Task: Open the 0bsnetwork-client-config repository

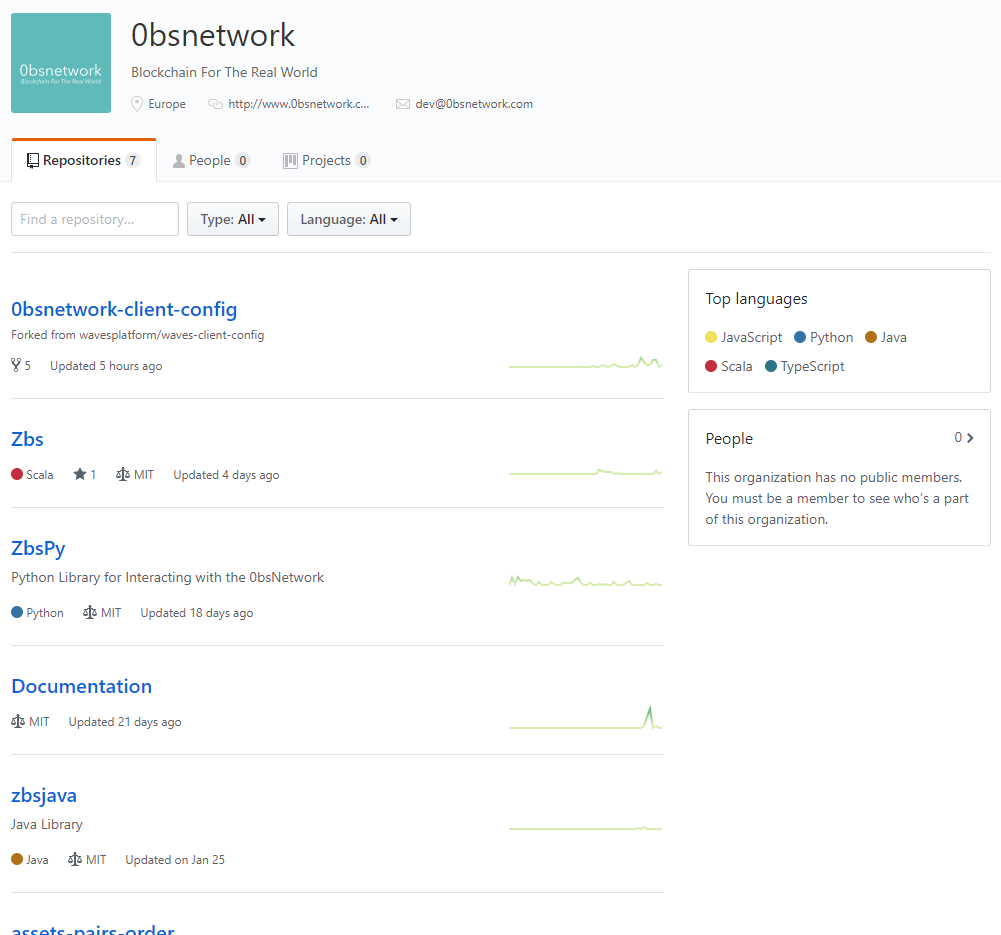Action: (124, 309)
